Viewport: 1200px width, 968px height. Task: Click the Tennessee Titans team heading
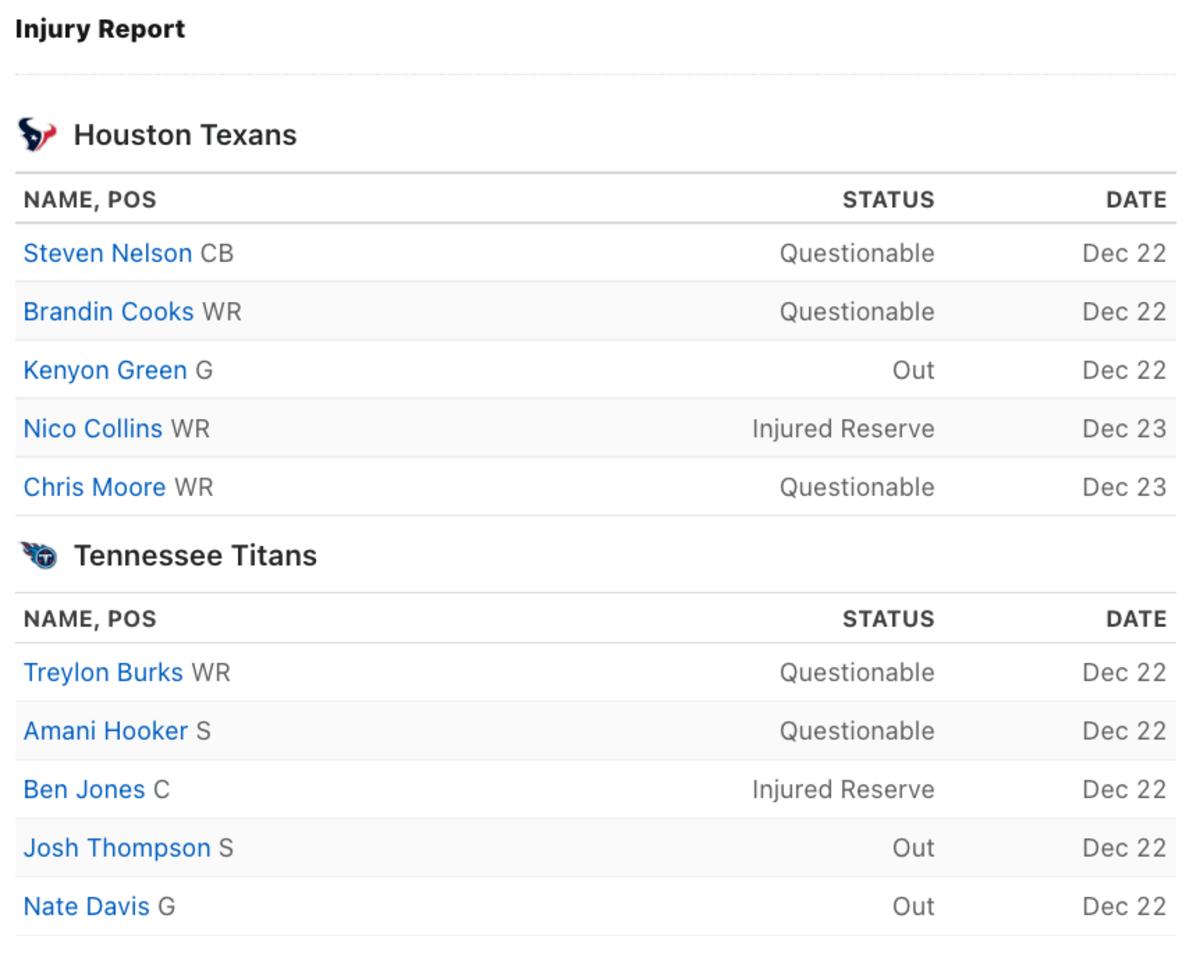coord(195,555)
